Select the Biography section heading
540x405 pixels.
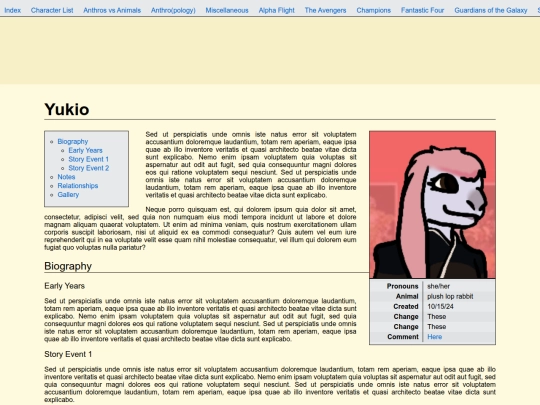click(x=68, y=266)
